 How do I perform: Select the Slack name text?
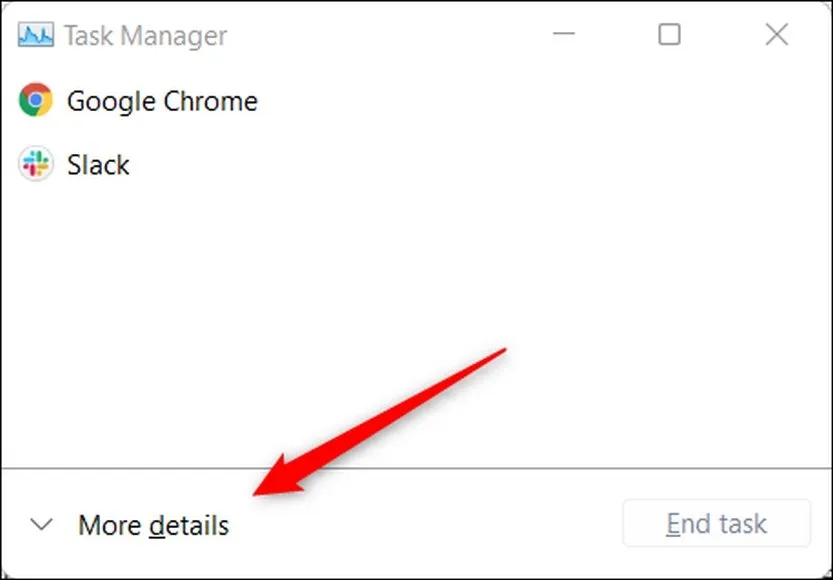pos(98,165)
